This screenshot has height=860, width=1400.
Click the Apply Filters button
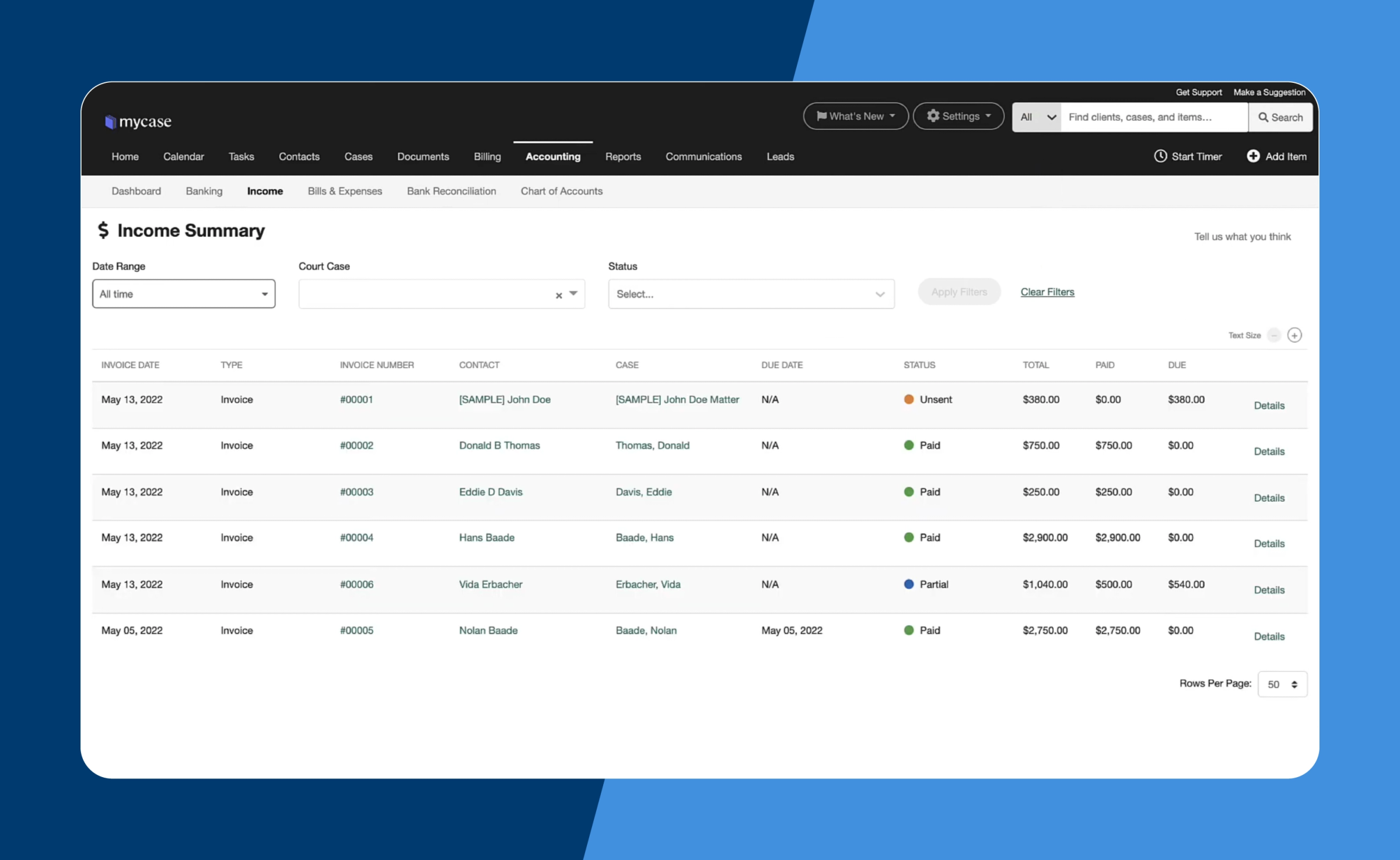click(x=958, y=292)
